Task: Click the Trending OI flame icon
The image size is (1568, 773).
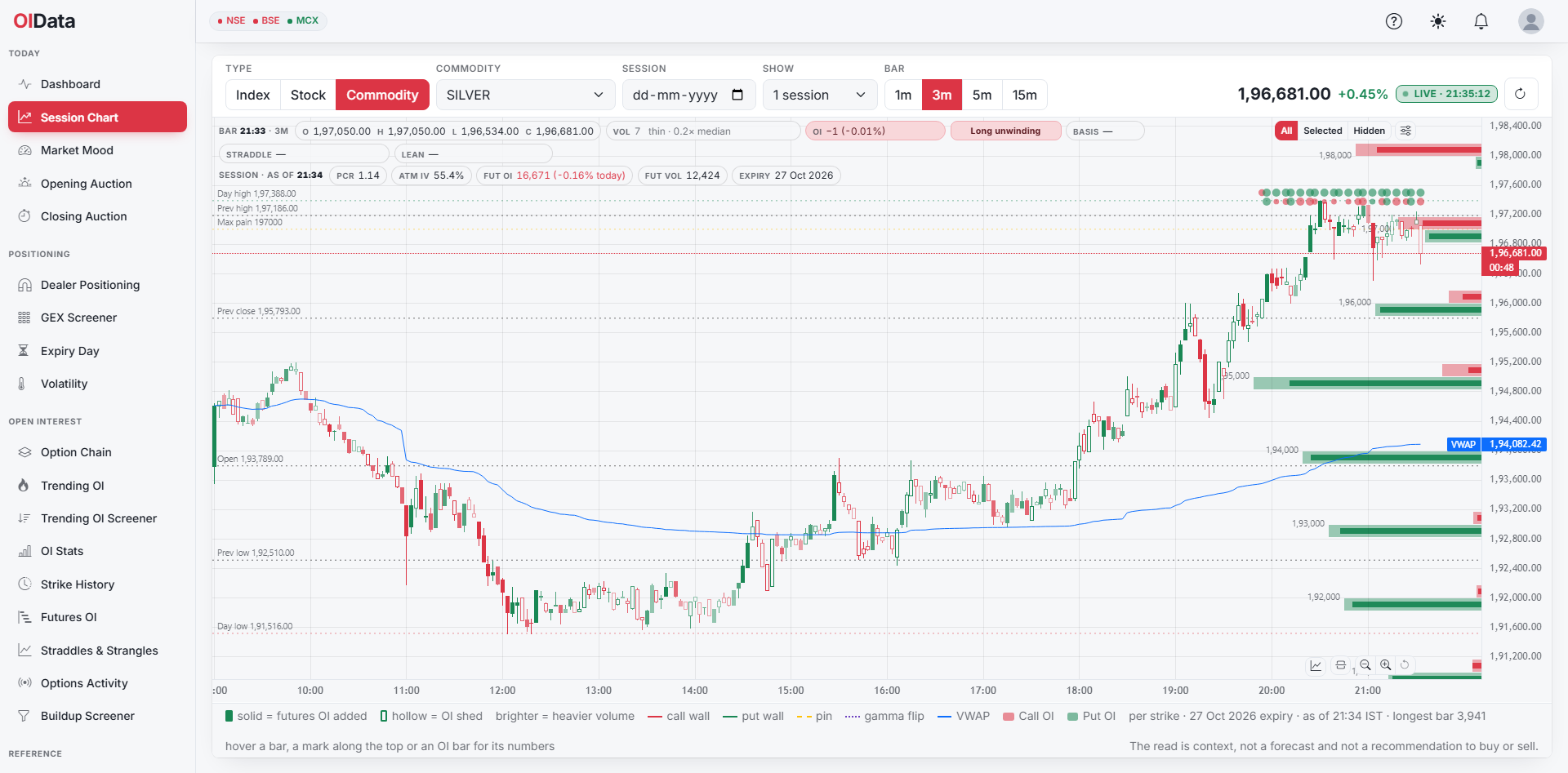Action: (24, 486)
